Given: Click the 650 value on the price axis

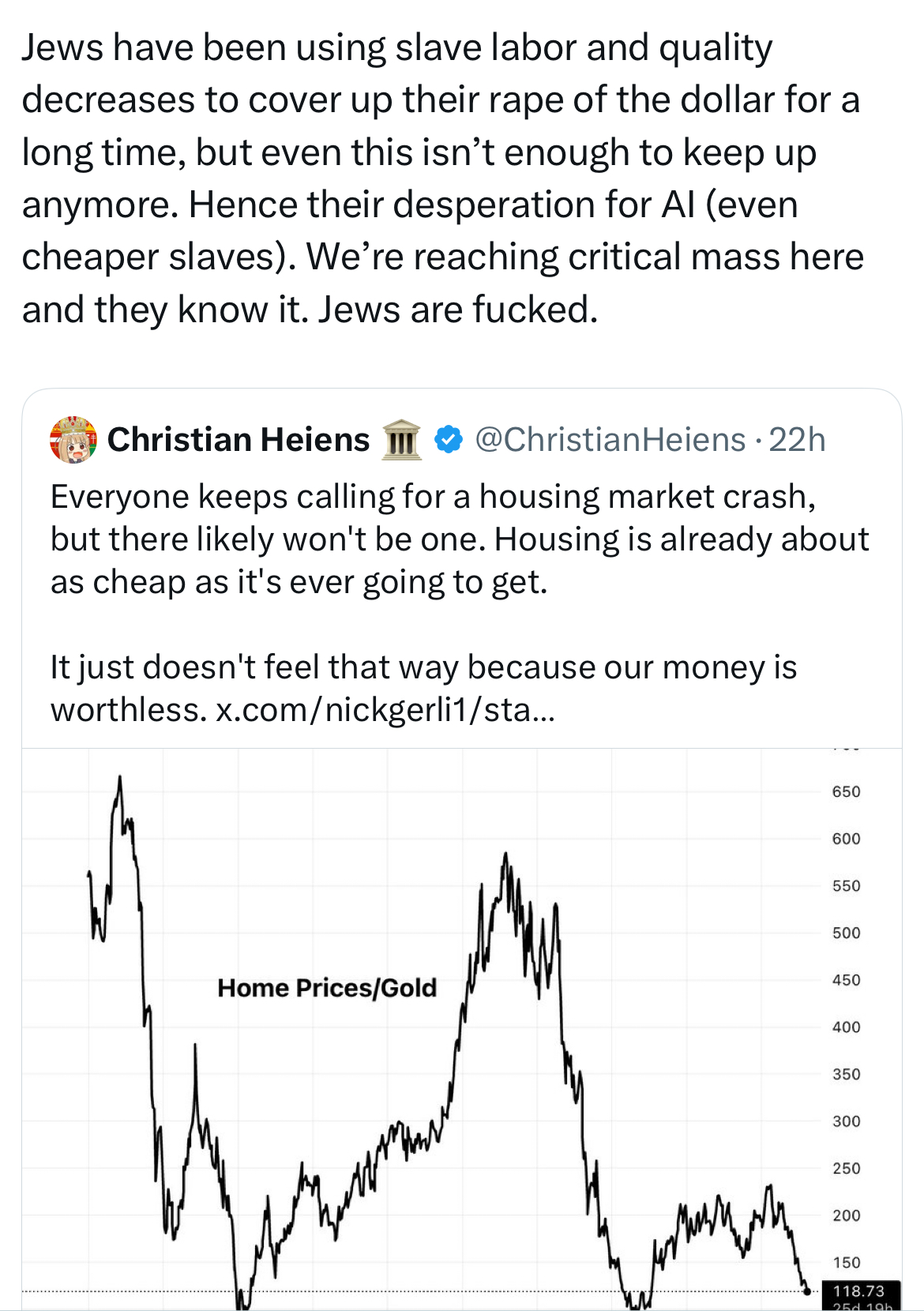Looking at the screenshot, I should click(x=846, y=792).
